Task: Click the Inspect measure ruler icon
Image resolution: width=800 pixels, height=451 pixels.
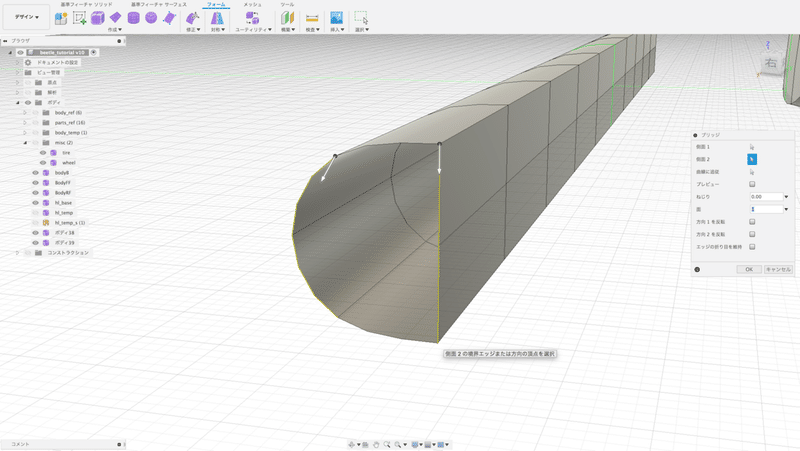Action: (x=312, y=18)
